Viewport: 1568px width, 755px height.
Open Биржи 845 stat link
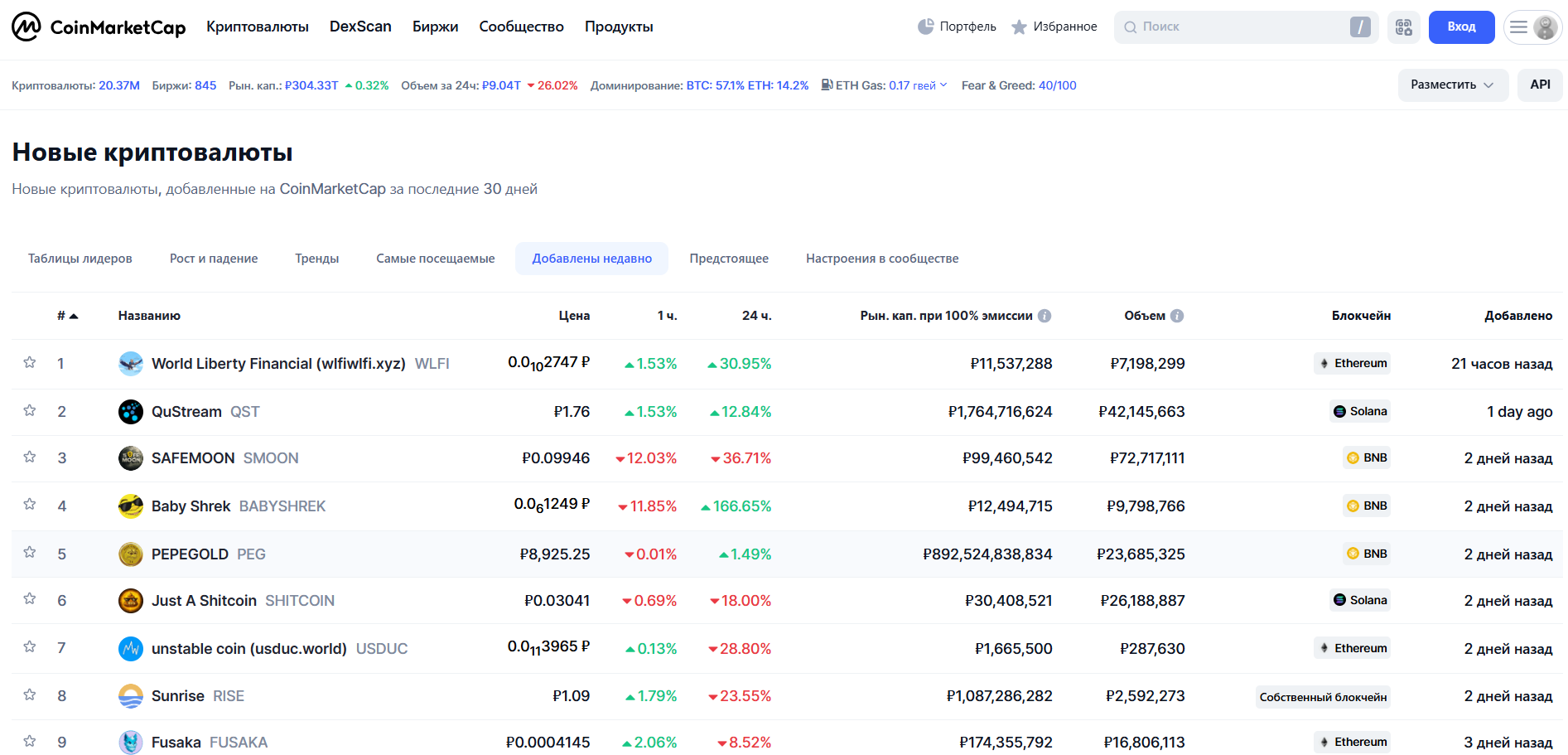[x=205, y=85]
